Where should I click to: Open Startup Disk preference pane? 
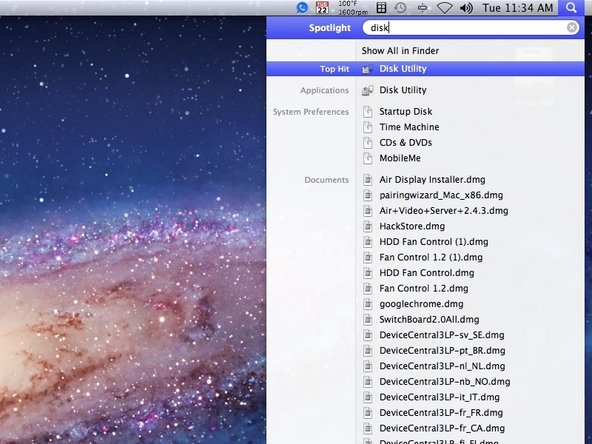[405, 112]
